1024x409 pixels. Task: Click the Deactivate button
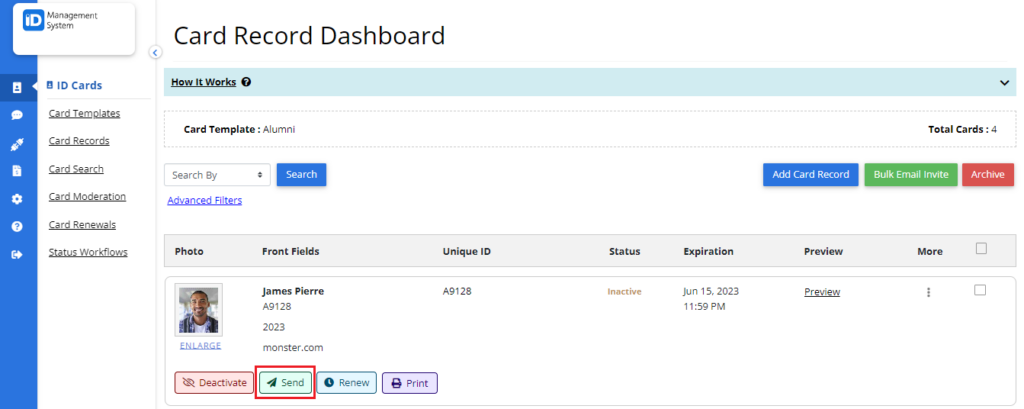click(214, 383)
